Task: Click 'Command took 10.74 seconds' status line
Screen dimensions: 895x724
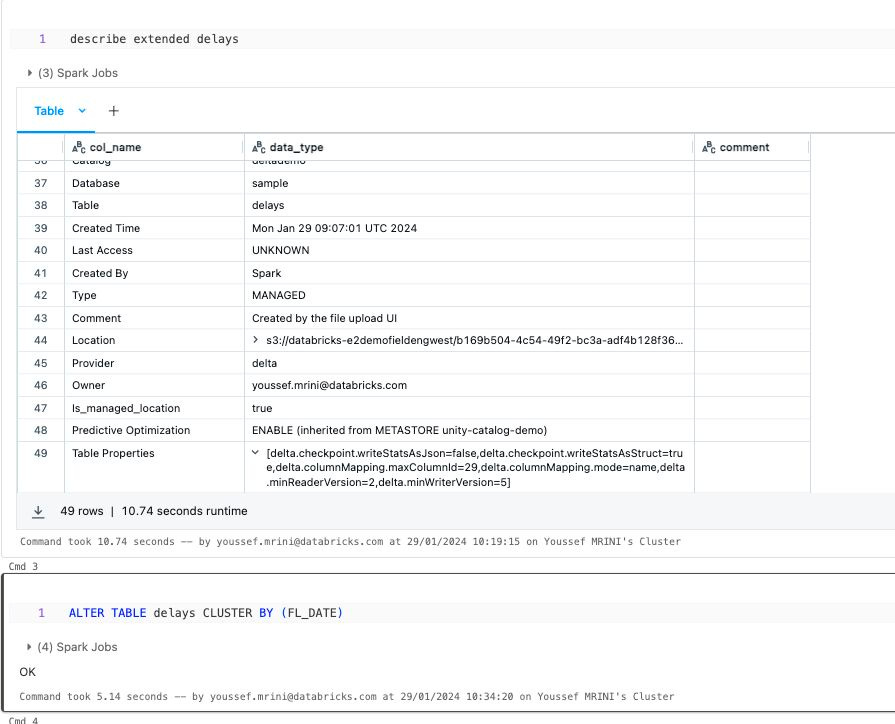Action: click(x=350, y=541)
